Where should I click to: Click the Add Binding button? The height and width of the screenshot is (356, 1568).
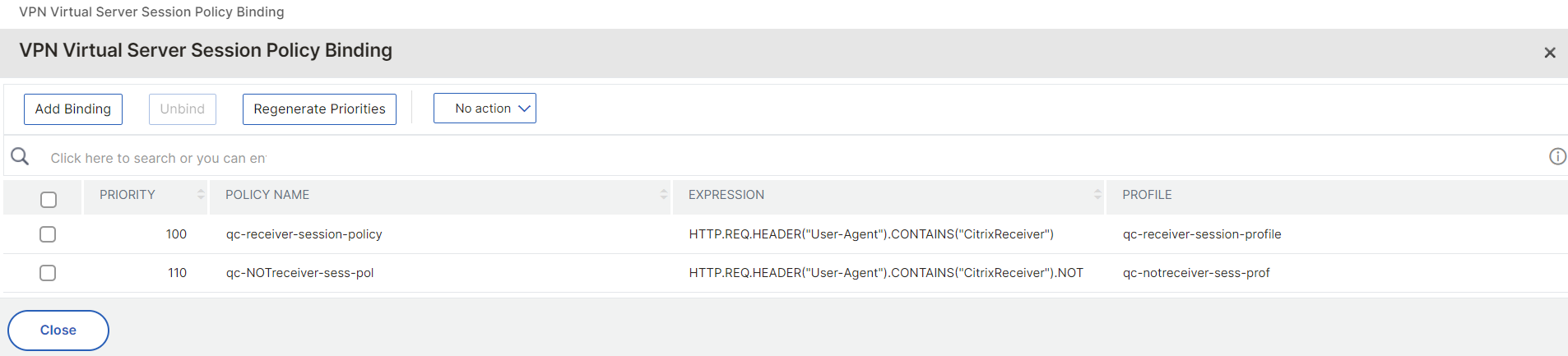pyautogui.click(x=73, y=109)
